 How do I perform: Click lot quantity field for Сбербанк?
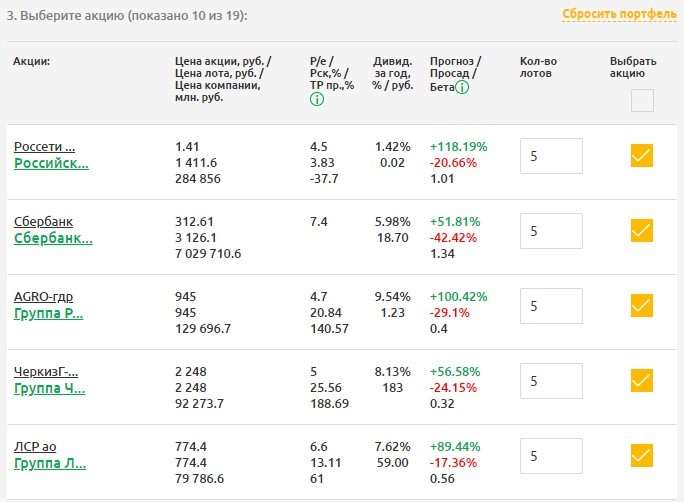point(551,231)
